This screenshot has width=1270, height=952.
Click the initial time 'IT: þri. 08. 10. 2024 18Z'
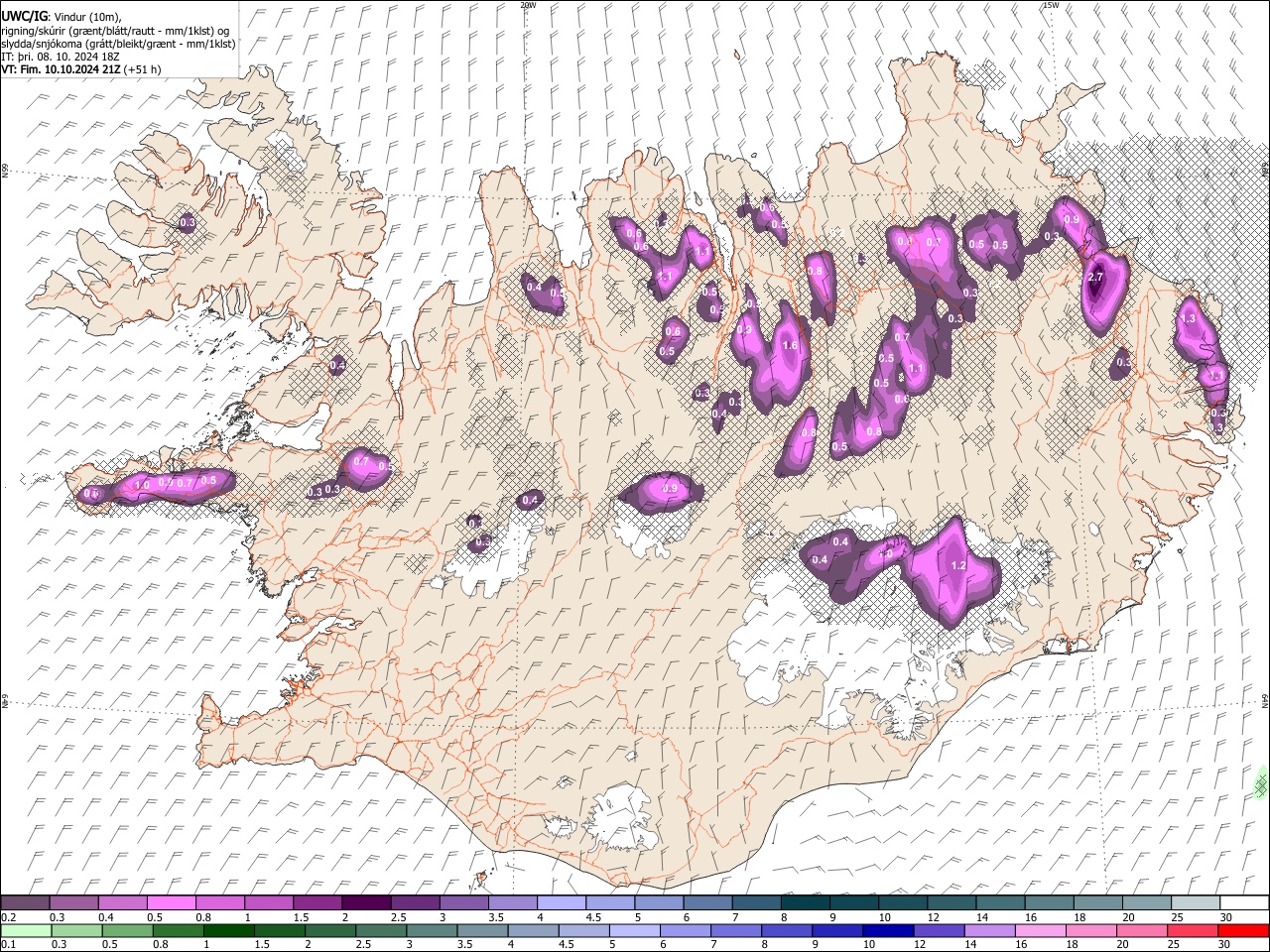62,57
